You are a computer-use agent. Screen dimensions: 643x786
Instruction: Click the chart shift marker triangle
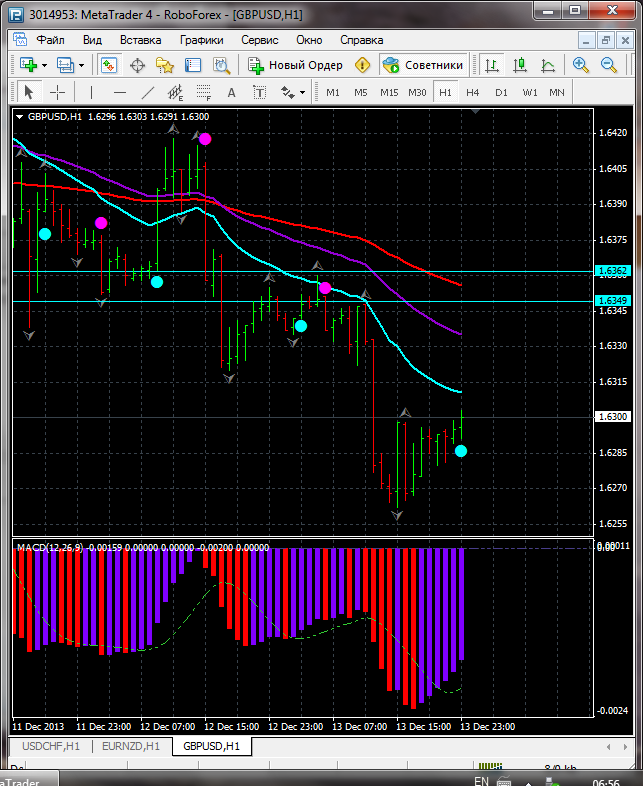(475, 111)
